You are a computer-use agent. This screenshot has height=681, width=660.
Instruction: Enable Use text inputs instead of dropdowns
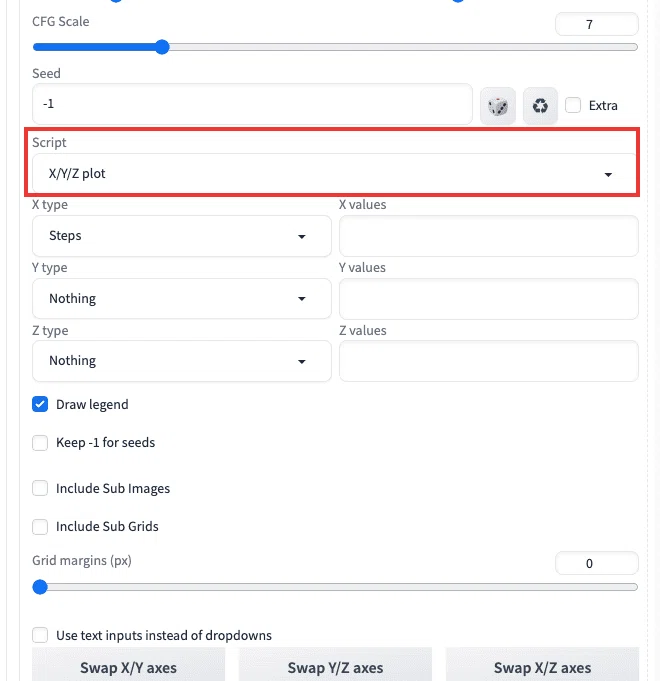(x=40, y=635)
